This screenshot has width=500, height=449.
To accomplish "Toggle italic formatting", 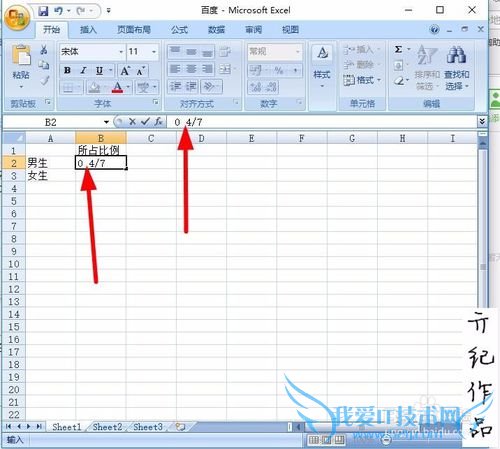I will [83, 70].
